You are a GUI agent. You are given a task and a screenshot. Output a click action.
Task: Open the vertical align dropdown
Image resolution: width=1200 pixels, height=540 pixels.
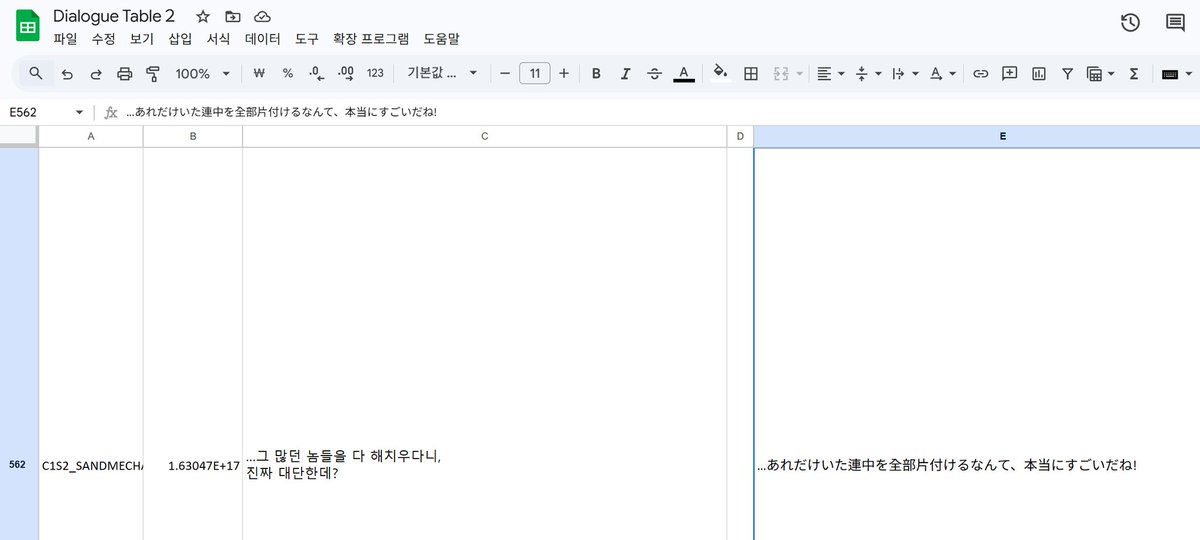tap(868, 73)
